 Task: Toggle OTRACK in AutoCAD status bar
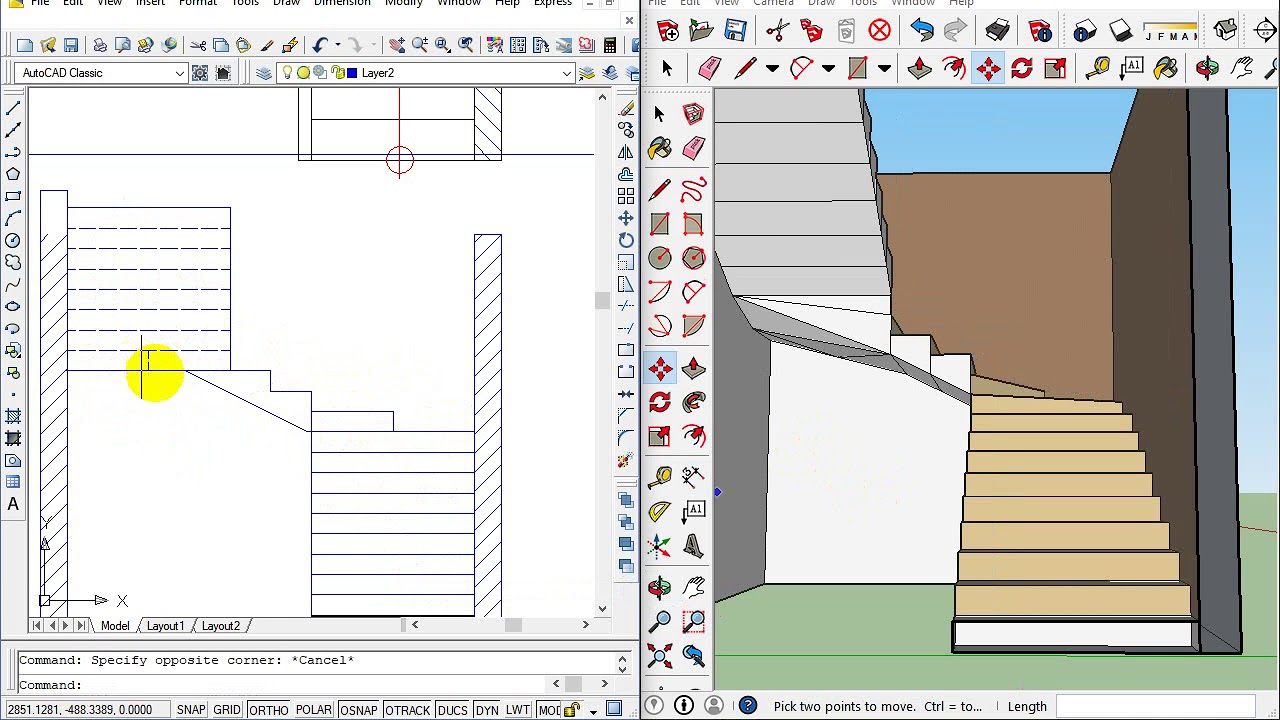407,710
